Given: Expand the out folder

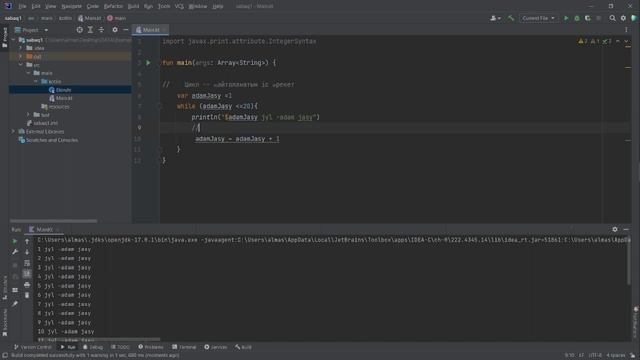Looking at the screenshot, I should click(x=20, y=56).
